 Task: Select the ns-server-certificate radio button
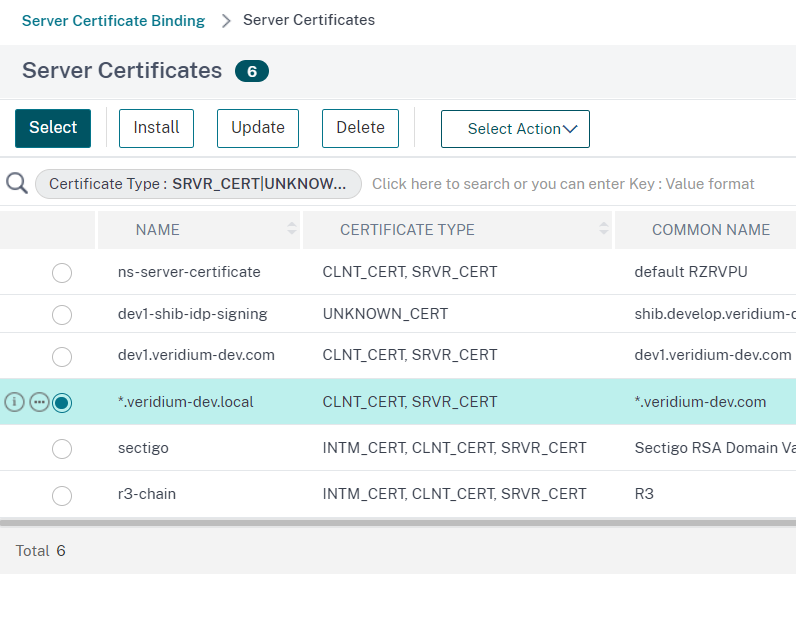pyautogui.click(x=62, y=272)
